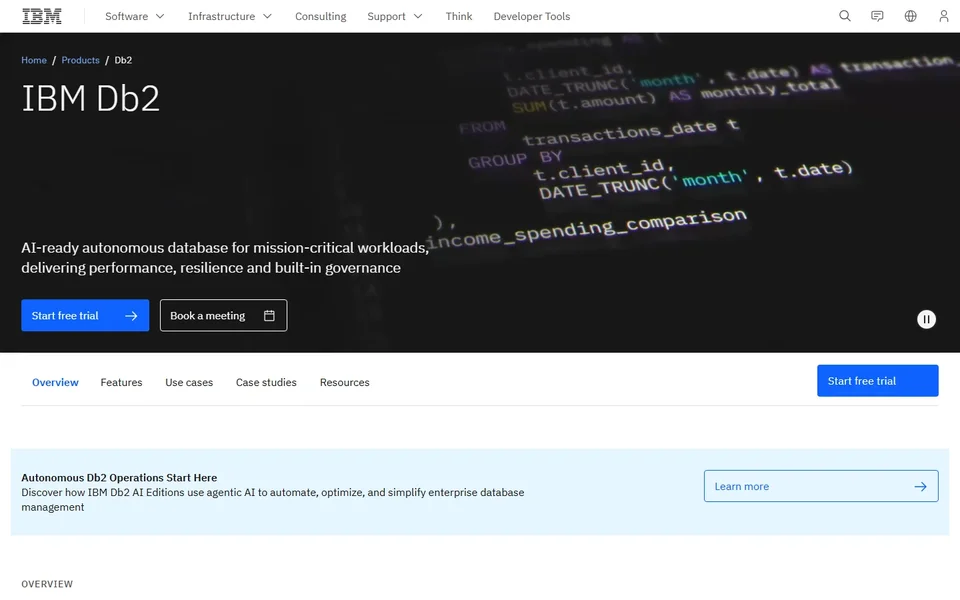
Task: Select the Case studies tab
Action: tap(266, 382)
